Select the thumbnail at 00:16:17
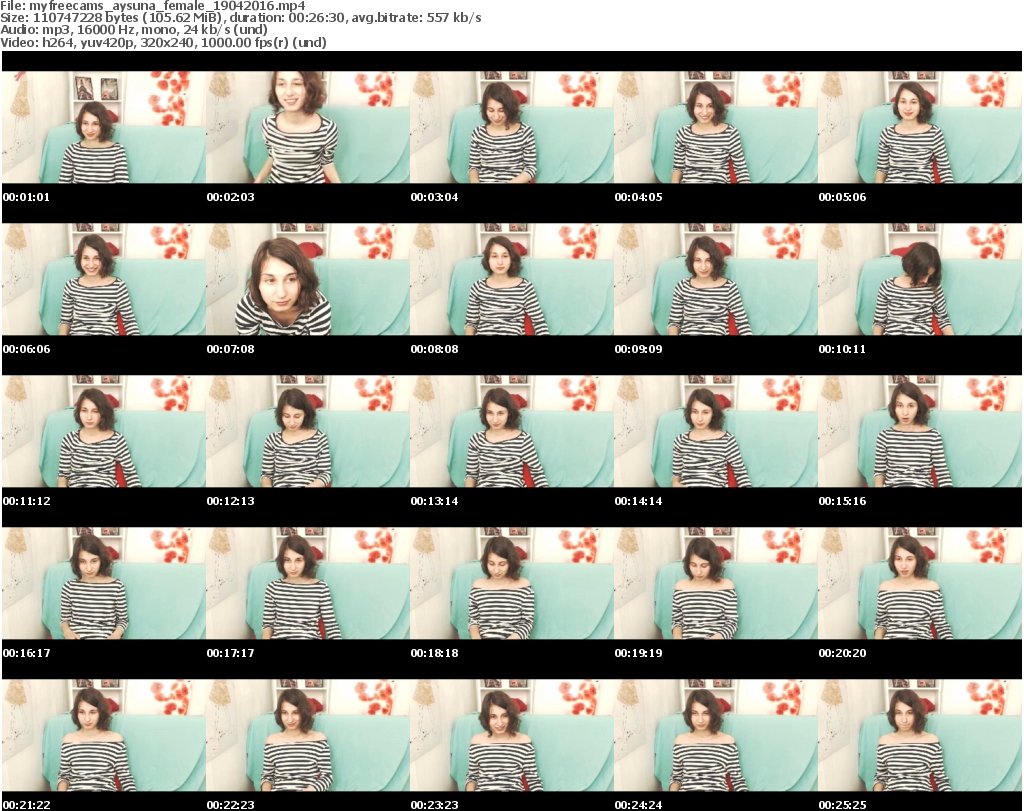1024x811 pixels. (104, 584)
